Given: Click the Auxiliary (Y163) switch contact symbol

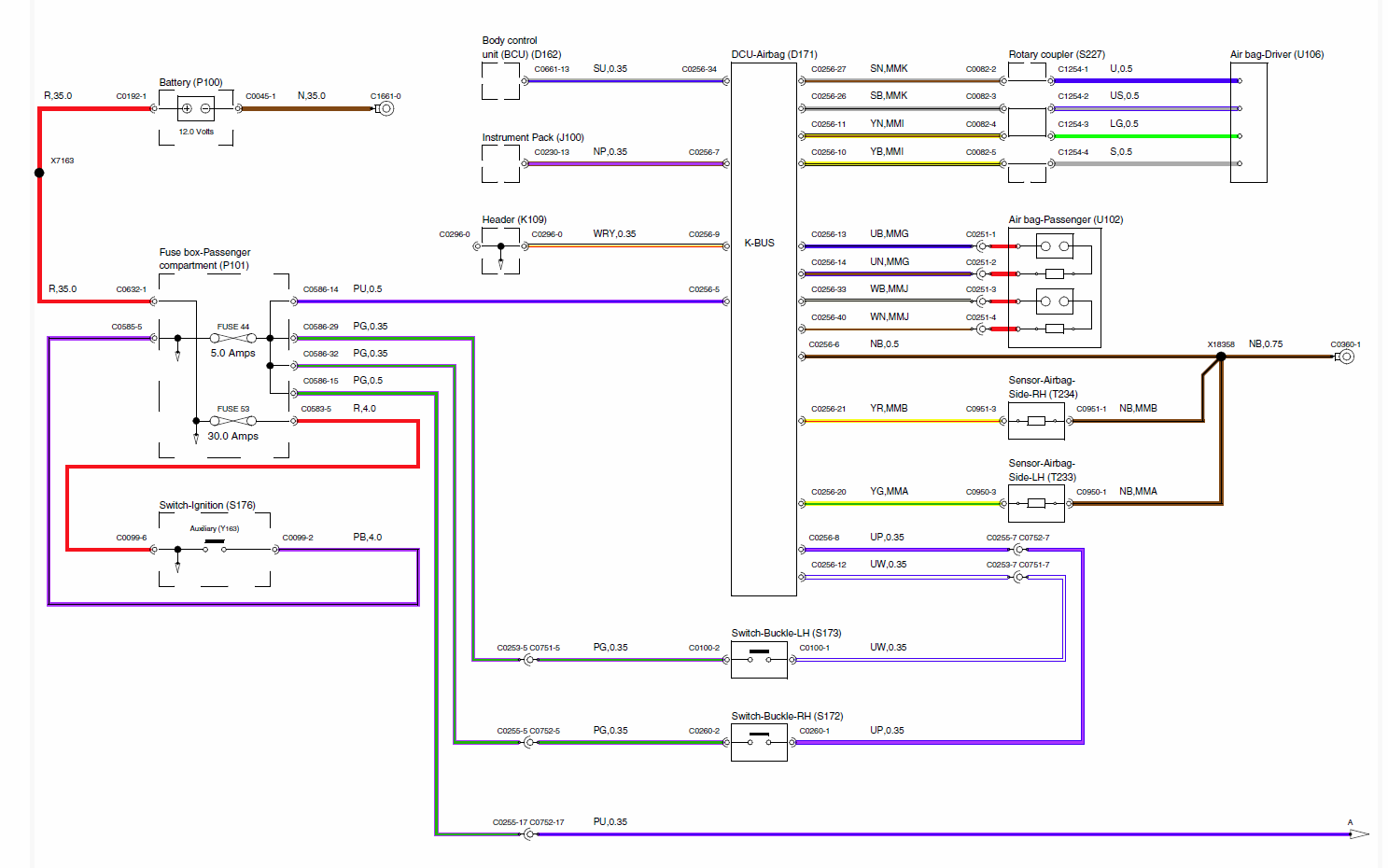Looking at the screenshot, I should tap(215, 546).
